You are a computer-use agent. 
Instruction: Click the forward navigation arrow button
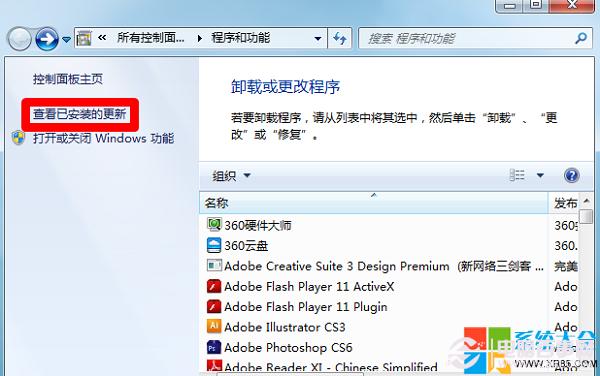[47, 39]
